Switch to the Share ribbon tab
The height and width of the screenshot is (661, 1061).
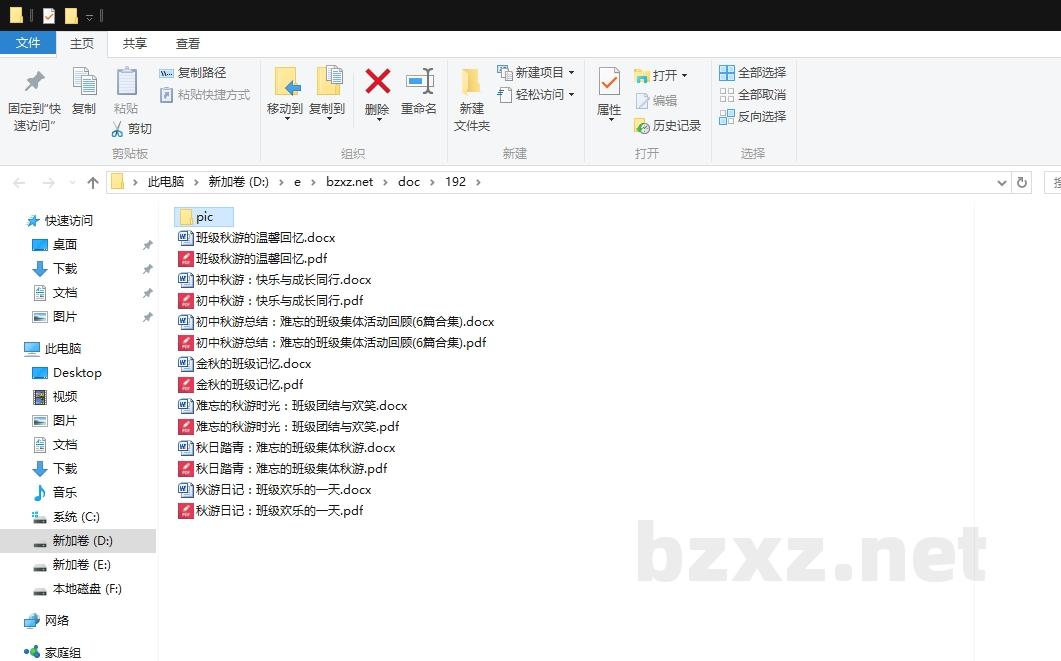click(x=135, y=43)
